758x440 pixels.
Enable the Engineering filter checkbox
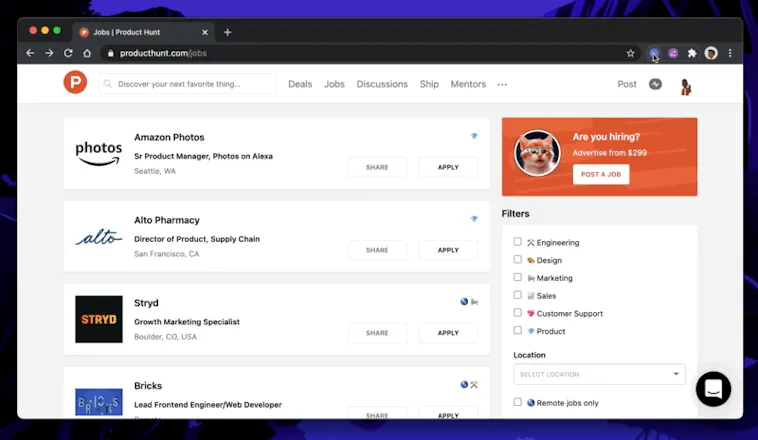(x=518, y=241)
